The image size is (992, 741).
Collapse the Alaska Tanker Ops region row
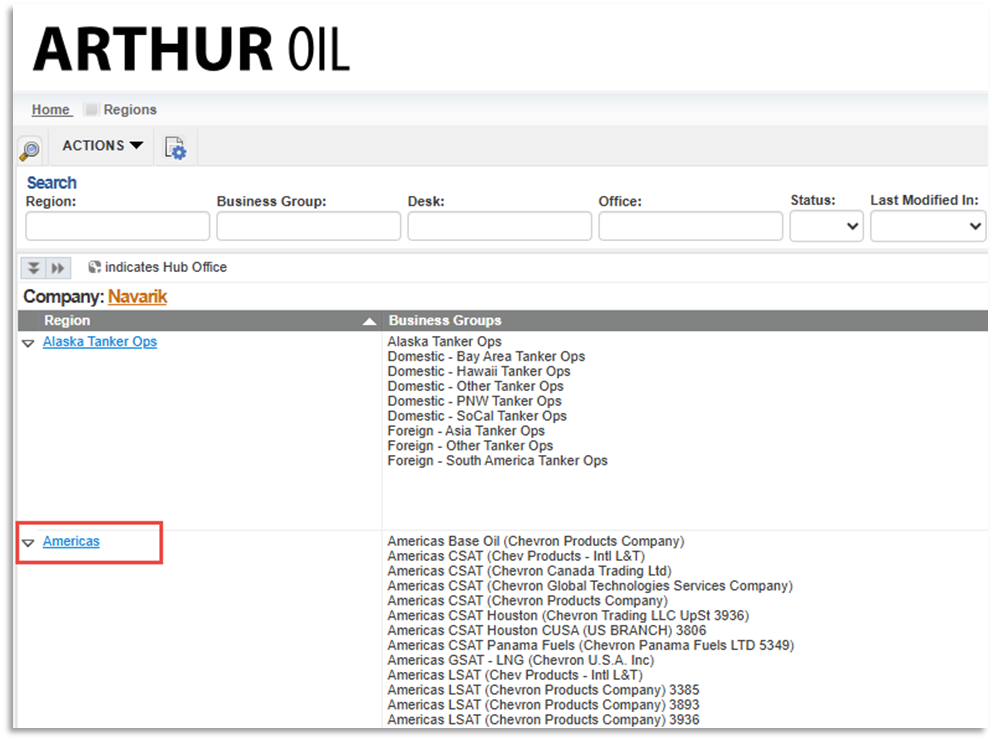coord(28,343)
